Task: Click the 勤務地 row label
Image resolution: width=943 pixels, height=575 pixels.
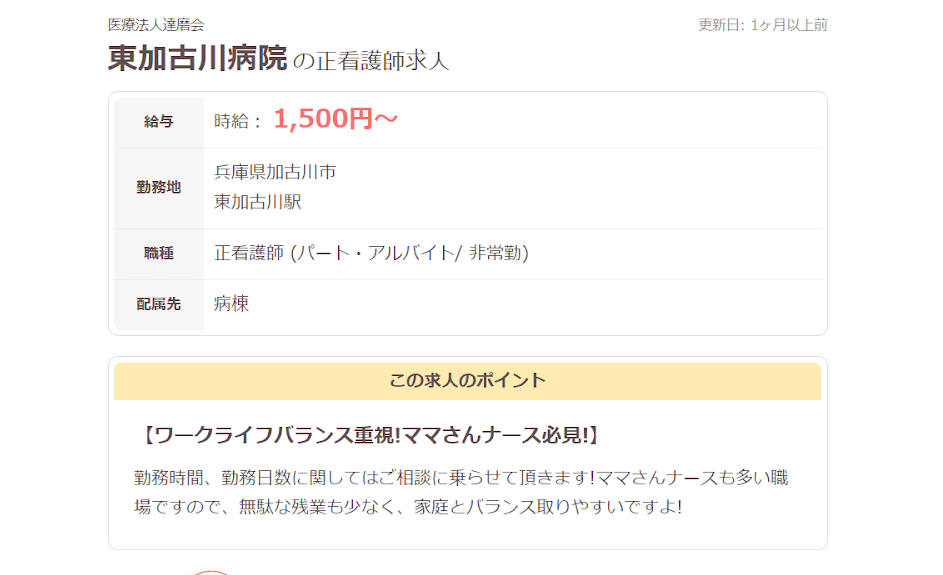Action: pyautogui.click(x=159, y=187)
